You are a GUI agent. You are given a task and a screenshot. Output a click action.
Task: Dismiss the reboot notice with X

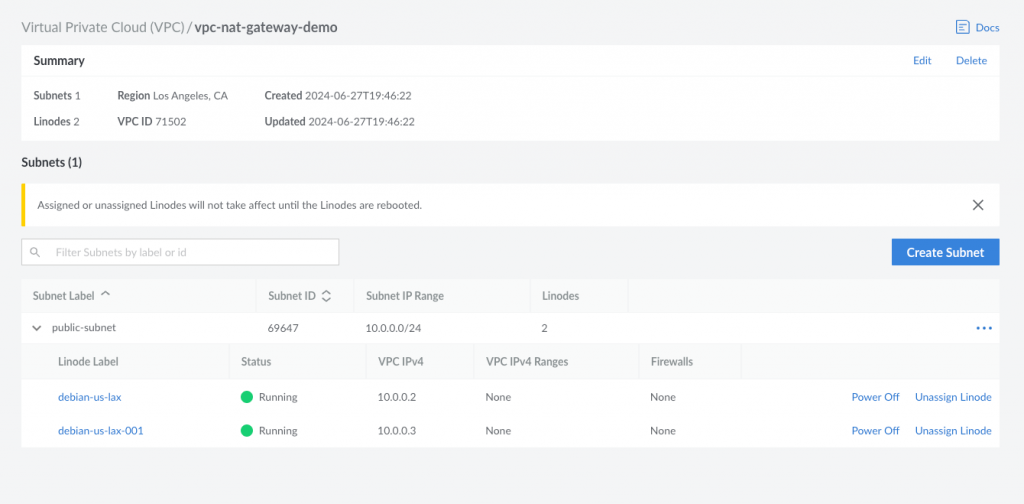[x=978, y=205]
